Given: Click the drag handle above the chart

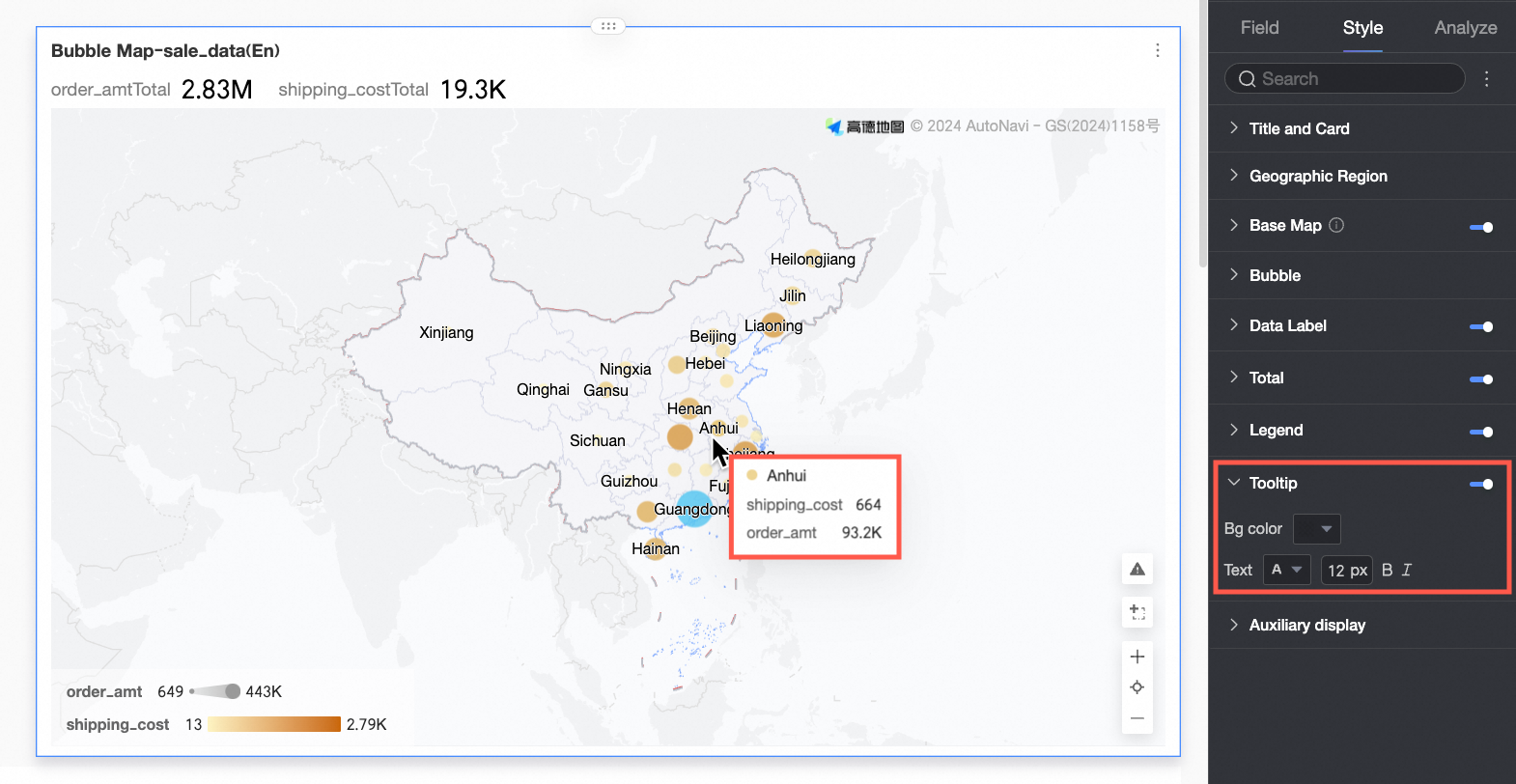Looking at the screenshot, I should (x=608, y=26).
